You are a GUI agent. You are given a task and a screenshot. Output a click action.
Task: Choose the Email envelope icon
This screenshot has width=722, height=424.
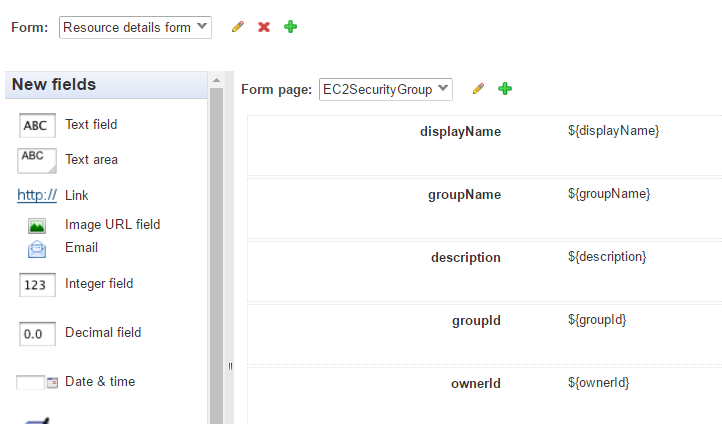pos(37,249)
